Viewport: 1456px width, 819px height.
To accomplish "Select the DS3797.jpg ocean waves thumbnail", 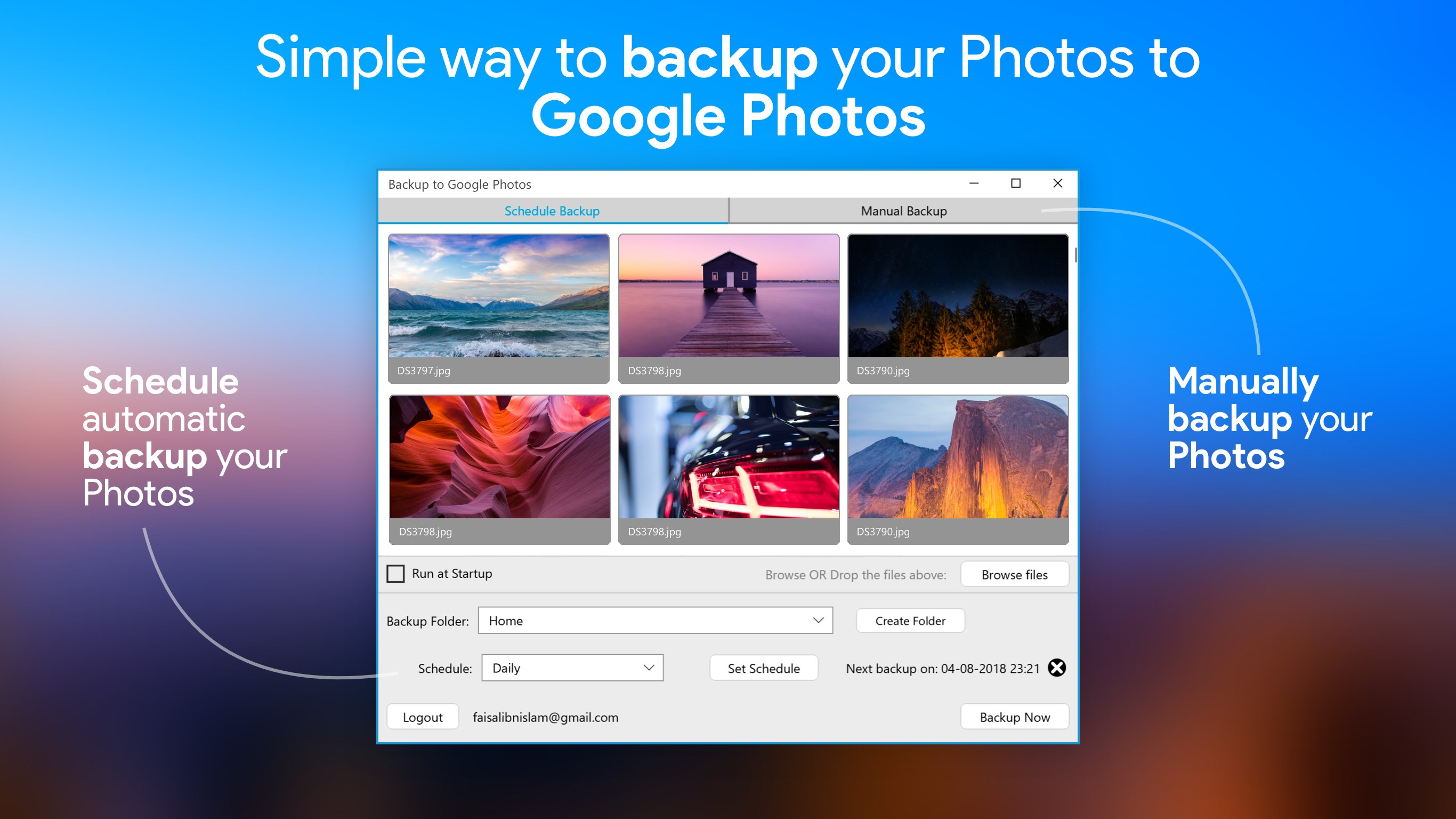I will [498, 296].
